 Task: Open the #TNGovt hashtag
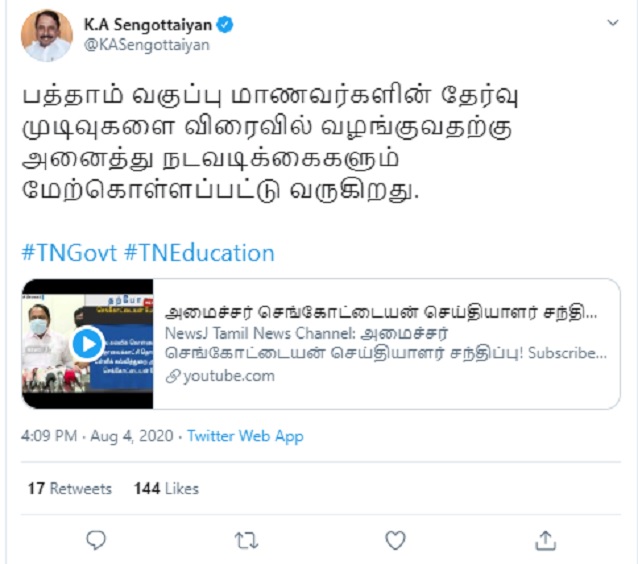click(x=69, y=253)
